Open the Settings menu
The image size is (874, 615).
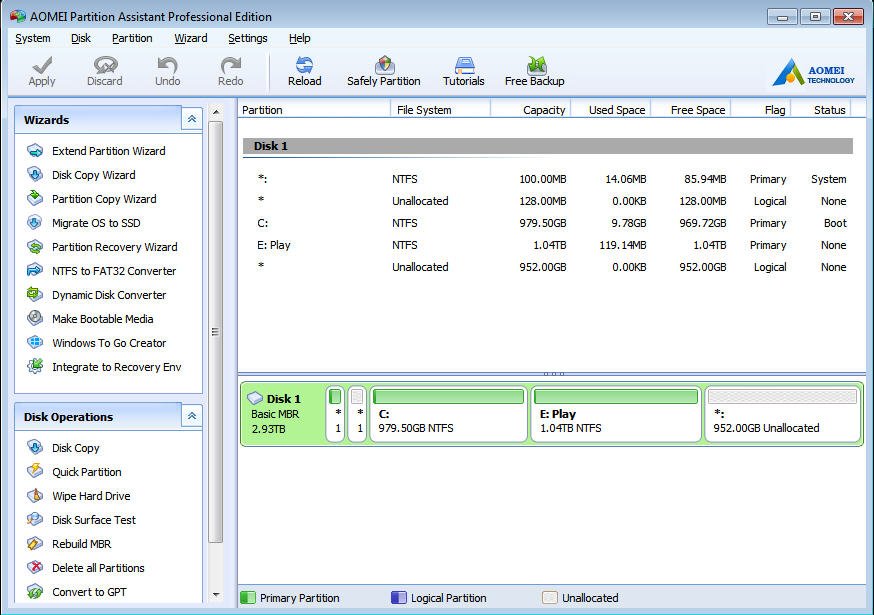click(x=247, y=38)
